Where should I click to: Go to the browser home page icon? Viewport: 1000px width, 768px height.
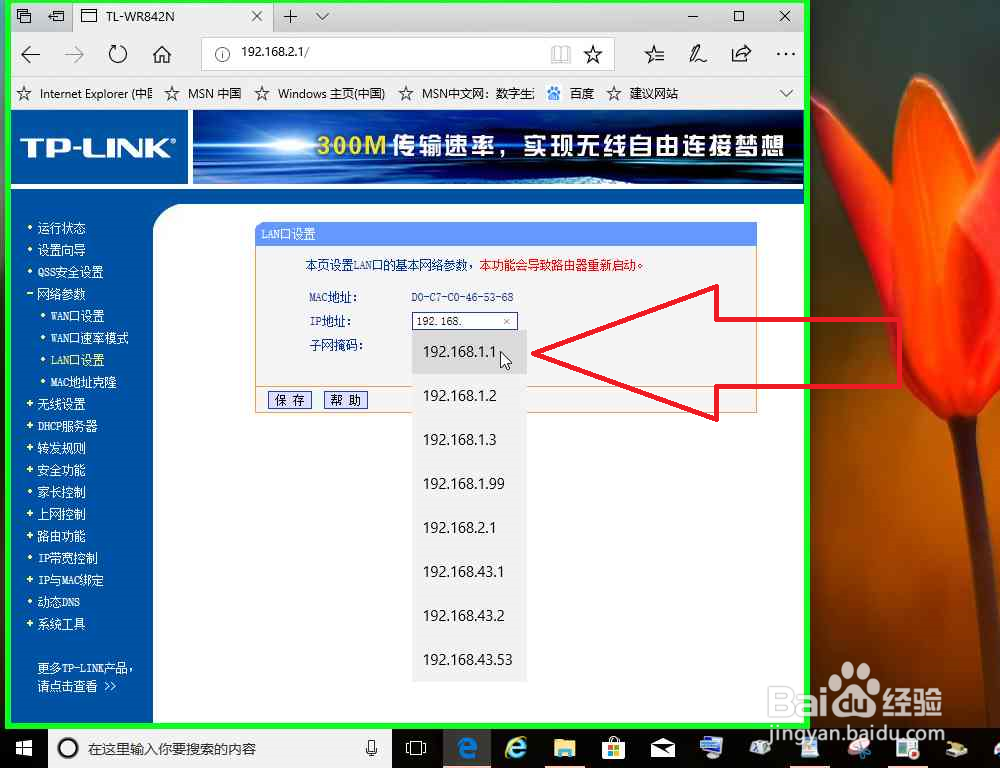(x=162, y=55)
